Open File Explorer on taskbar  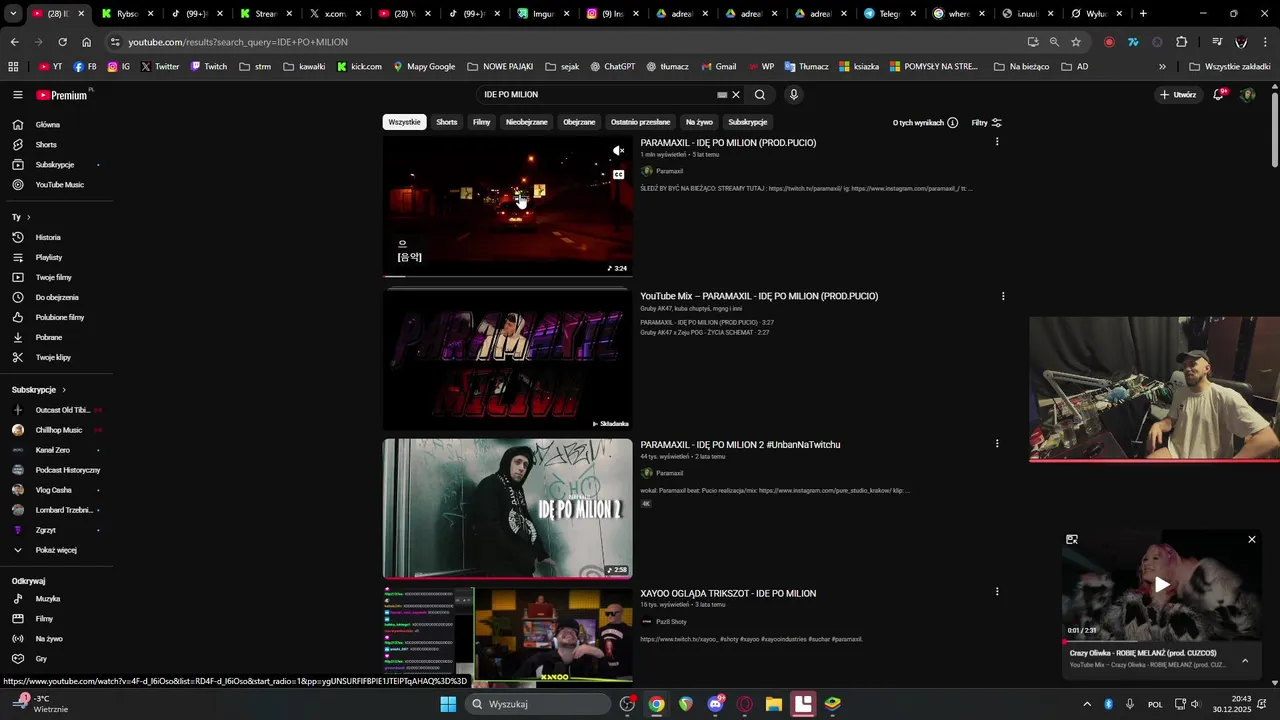774,704
